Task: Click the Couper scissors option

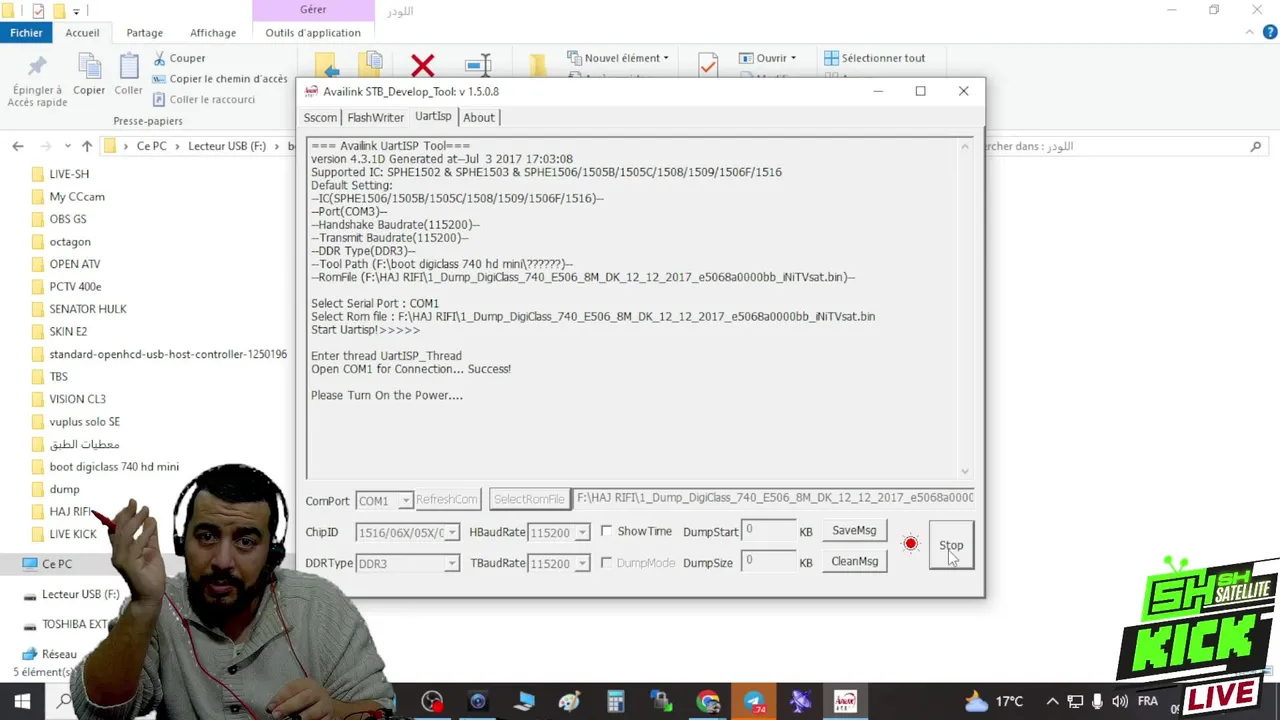Action: [x=179, y=58]
